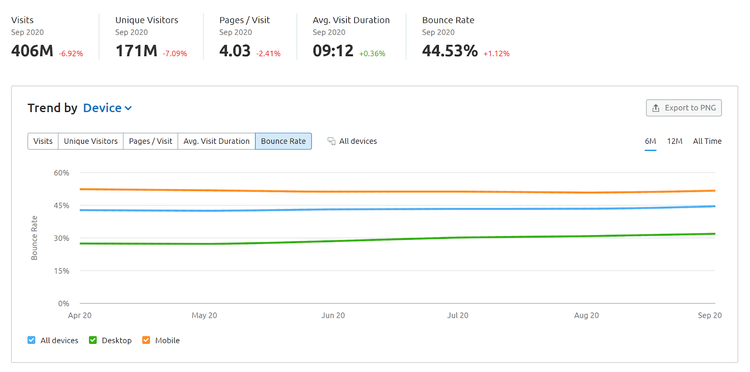Click the All devices filter label
Image resolution: width=750 pixels, height=372 pixels.
358,142
